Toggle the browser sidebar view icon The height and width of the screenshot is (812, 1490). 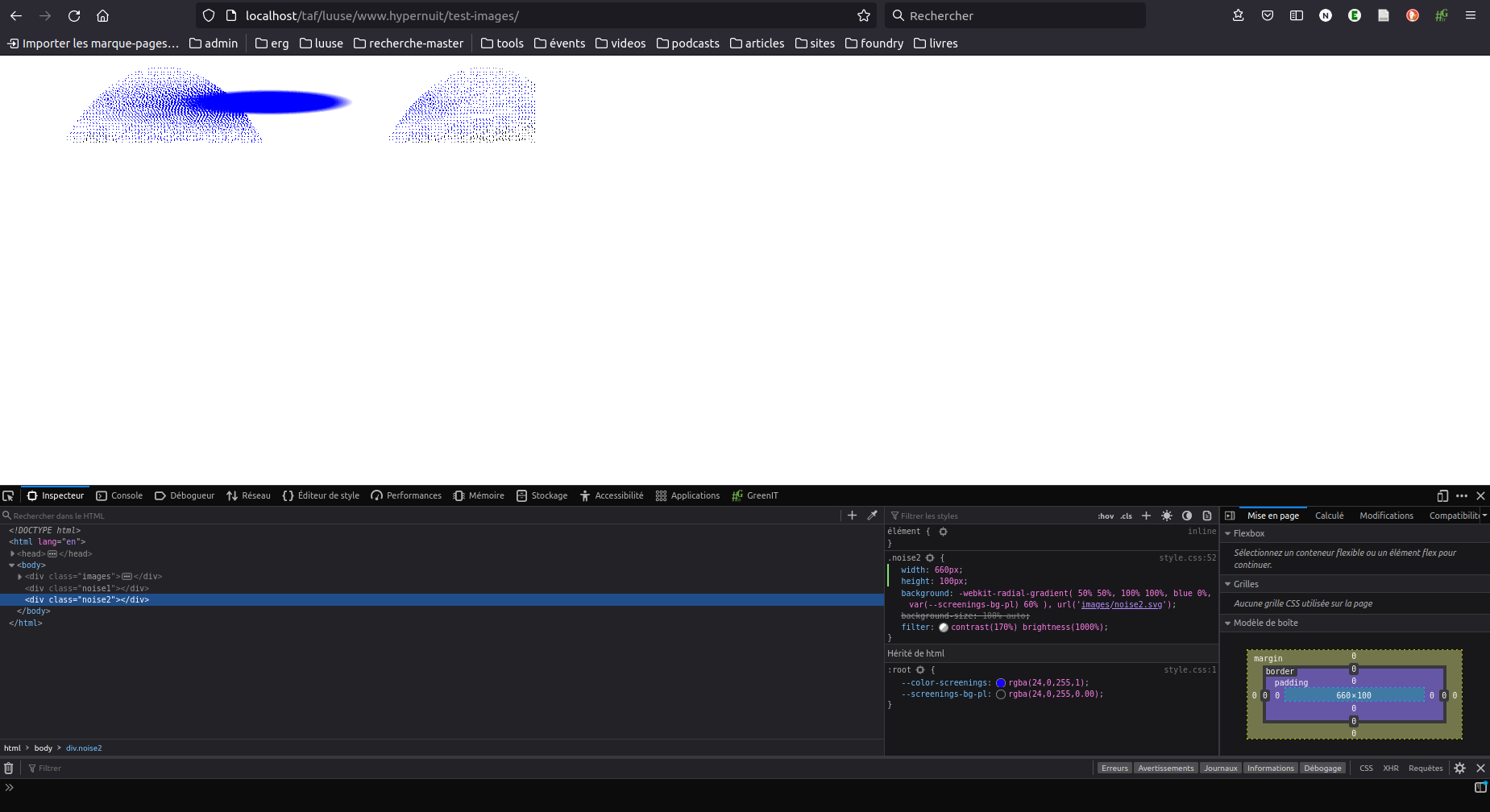click(x=1297, y=15)
